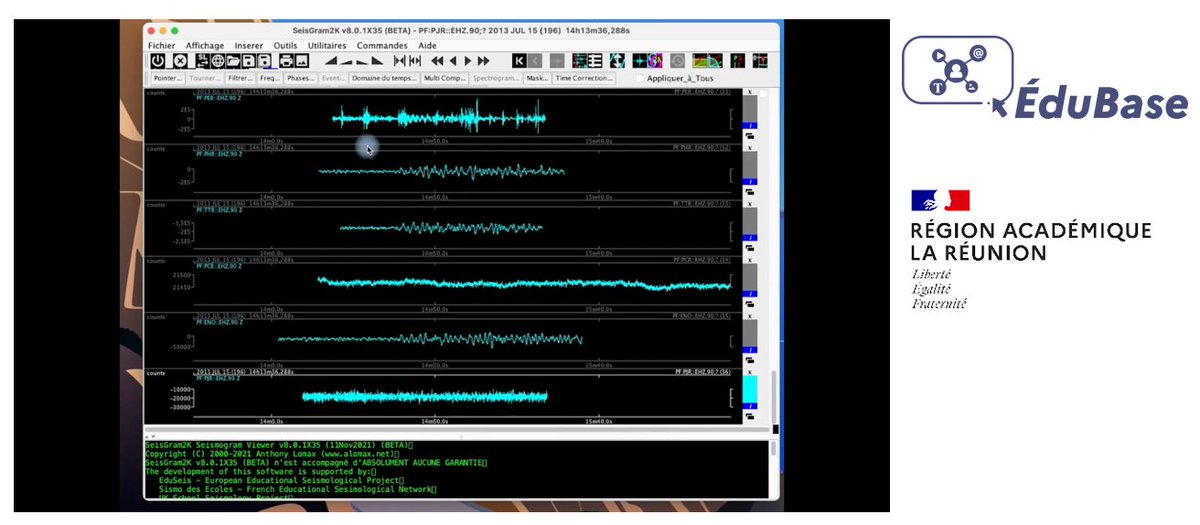This screenshot has height=525, width=1200.
Task: Click the PF:PJR bottom waveform trace
Action: click(425, 397)
